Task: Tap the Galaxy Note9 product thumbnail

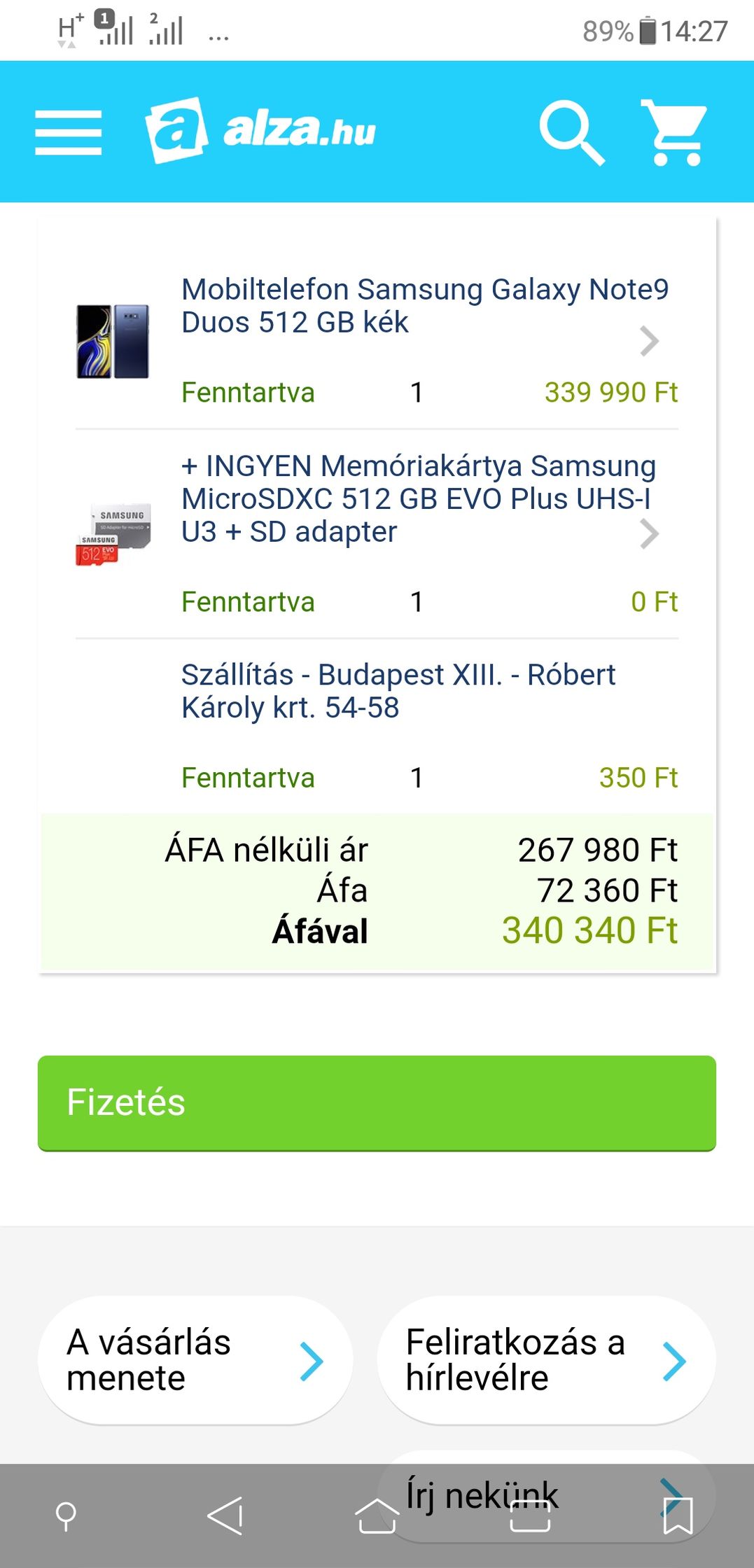Action: point(113,342)
